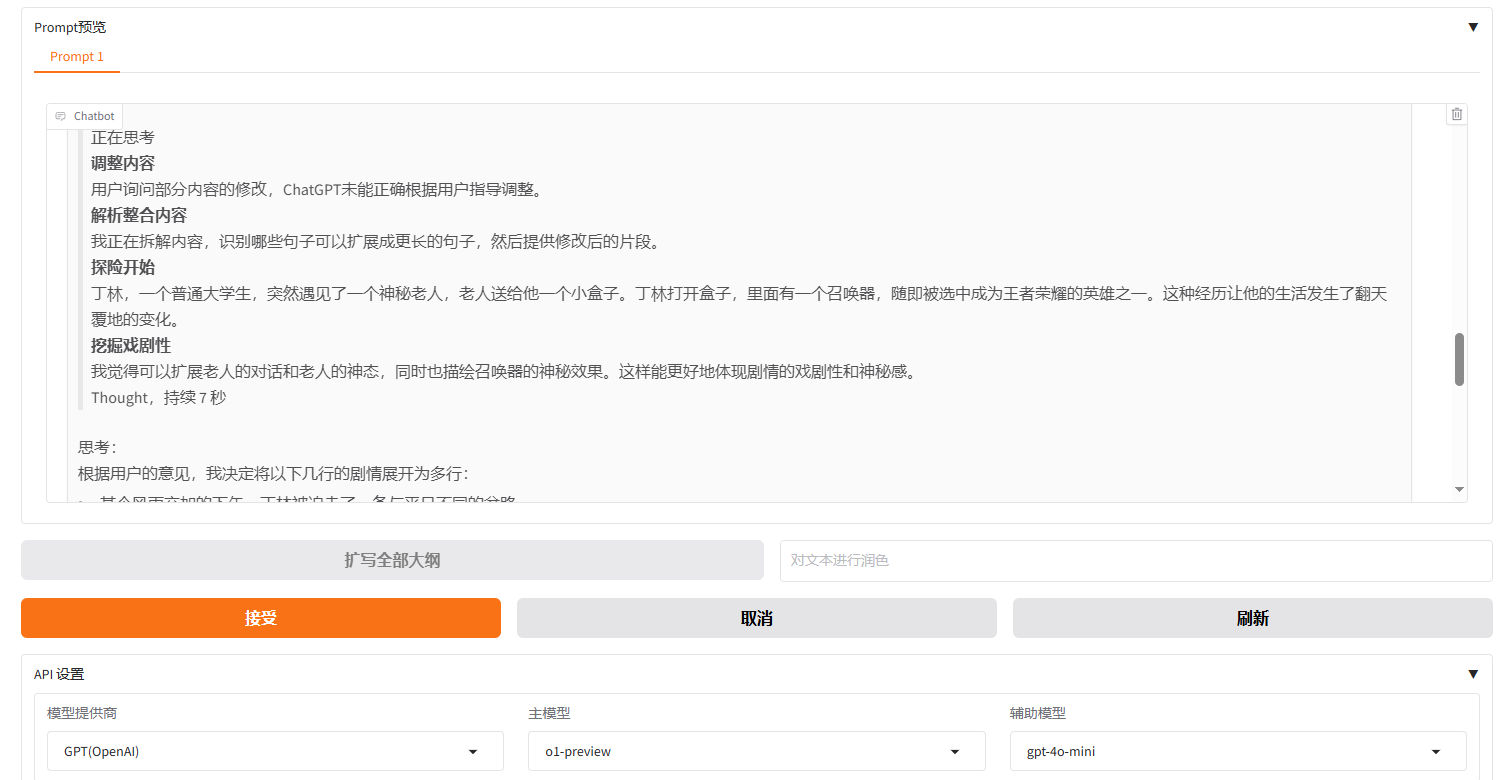This screenshot has width=1503, height=780.
Task: Click the Chatbot label icon
Action: (61, 116)
